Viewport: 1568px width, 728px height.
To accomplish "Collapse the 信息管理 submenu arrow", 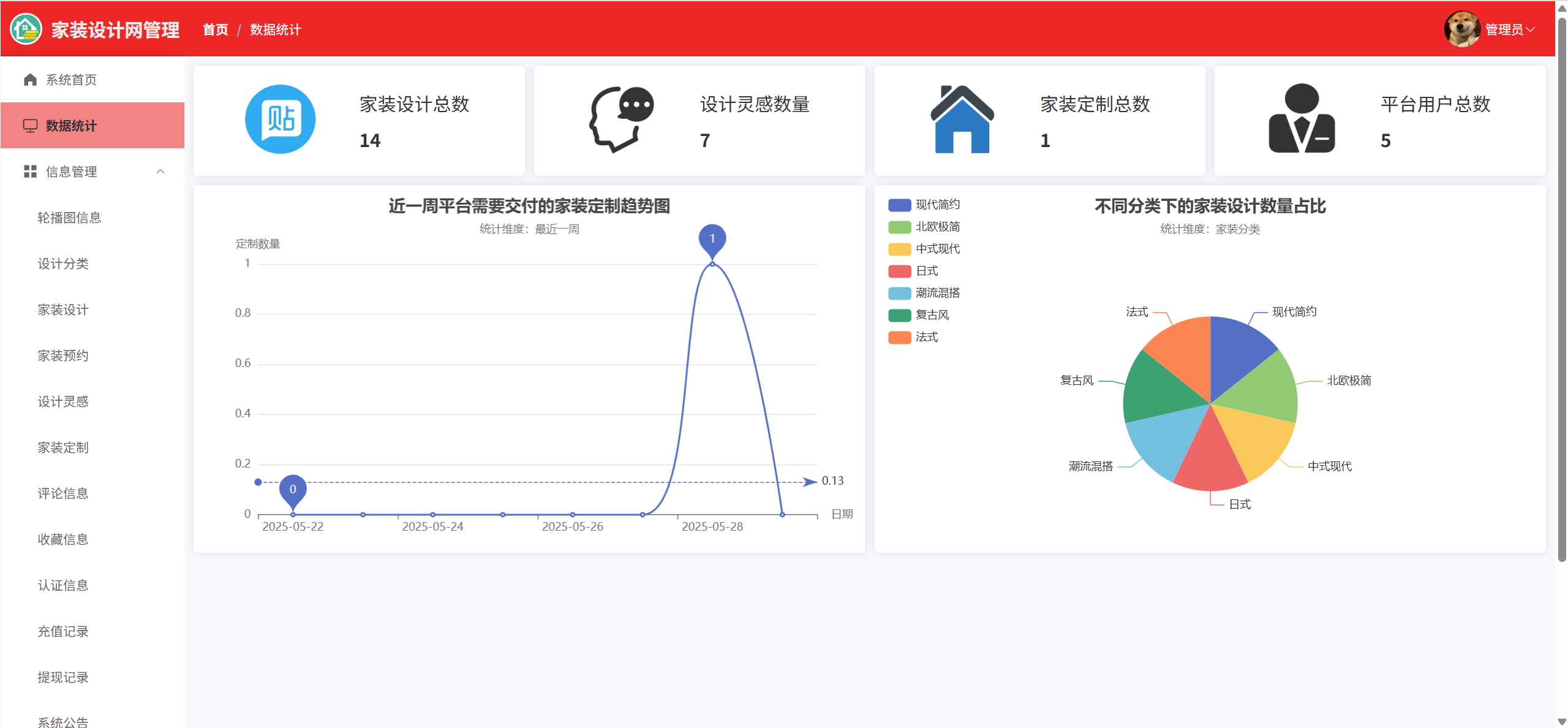I will click(x=160, y=172).
